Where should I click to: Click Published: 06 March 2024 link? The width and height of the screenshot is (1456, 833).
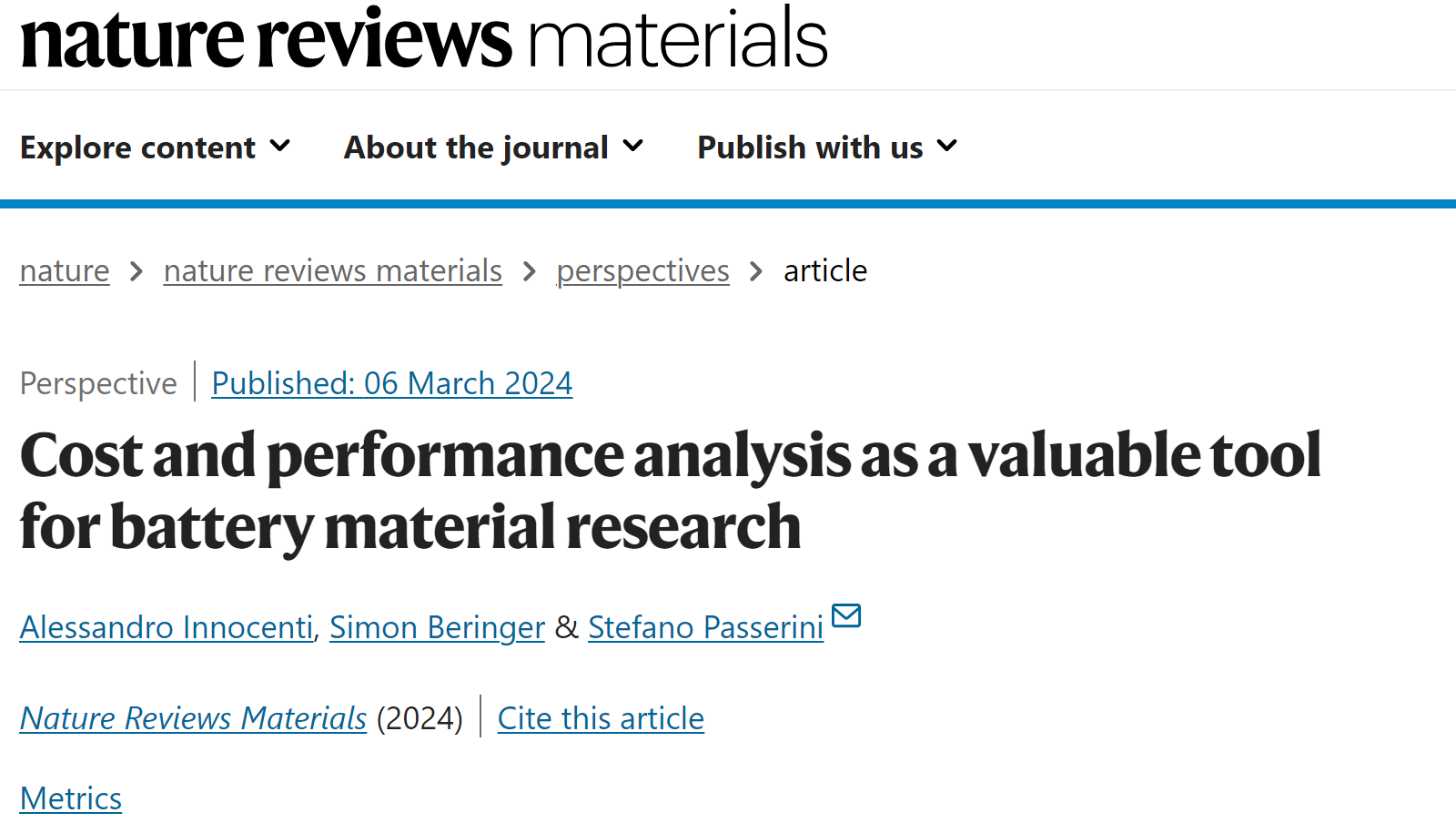click(392, 383)
